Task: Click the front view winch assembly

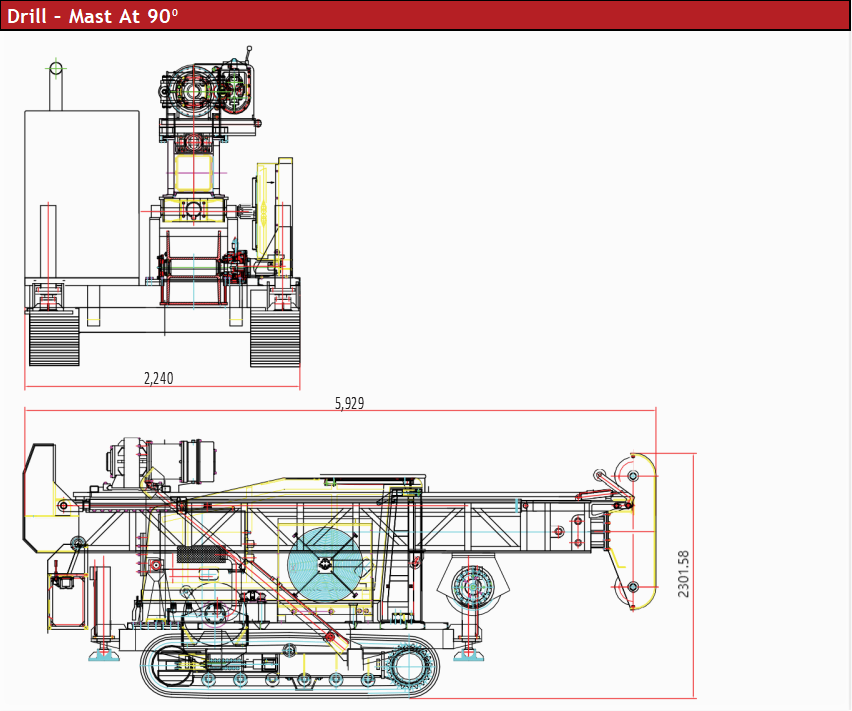Action: pos(197,268)
